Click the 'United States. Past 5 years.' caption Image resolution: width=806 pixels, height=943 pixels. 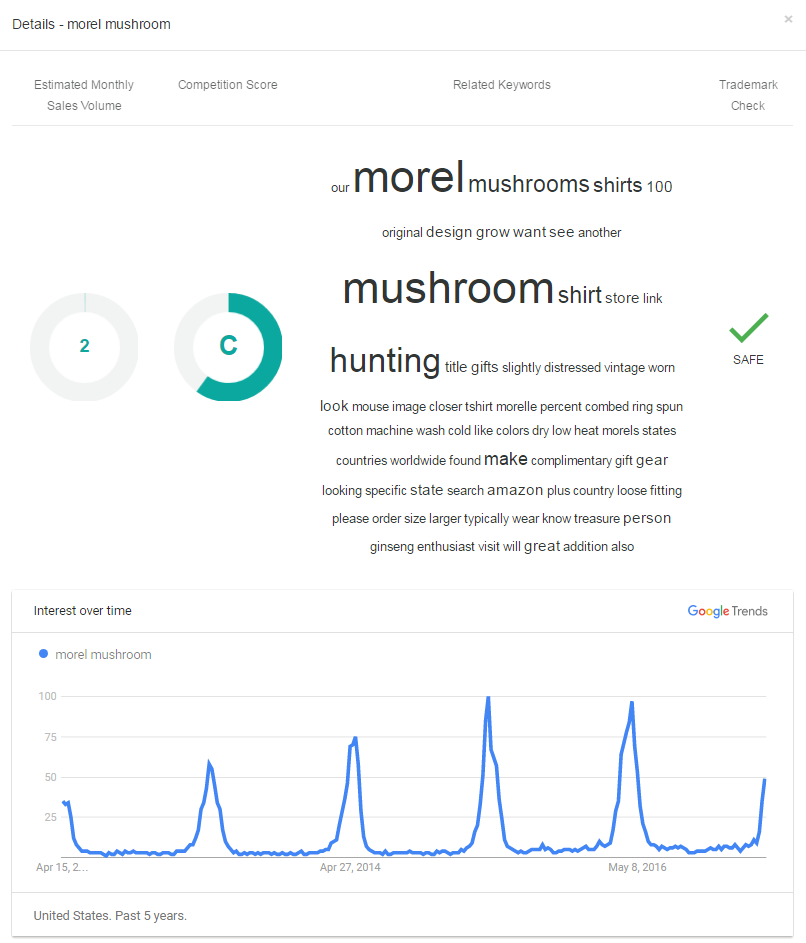click(110, 915)
